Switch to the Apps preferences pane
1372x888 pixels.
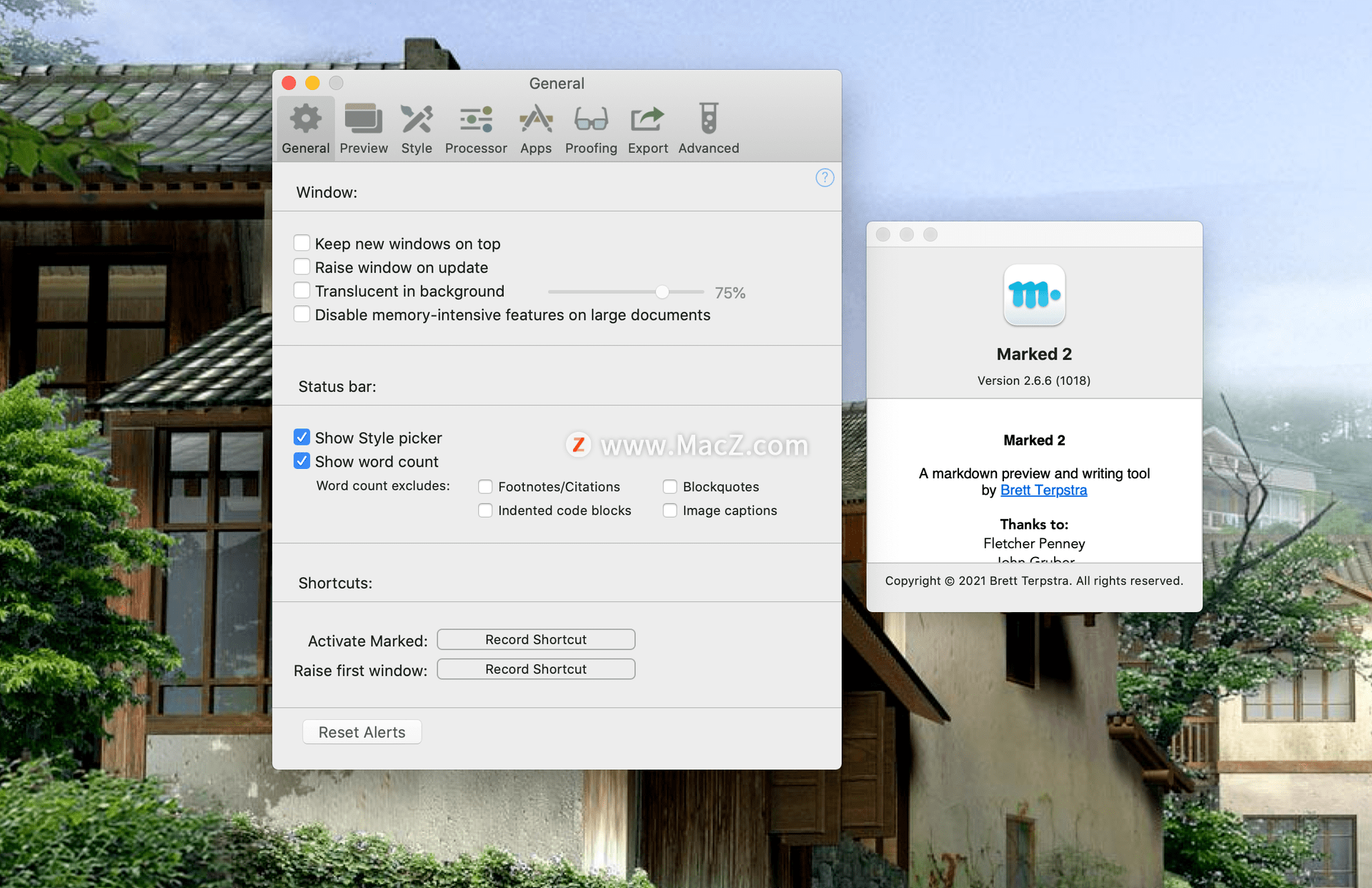pyautogui.click(x=536, y=129)
